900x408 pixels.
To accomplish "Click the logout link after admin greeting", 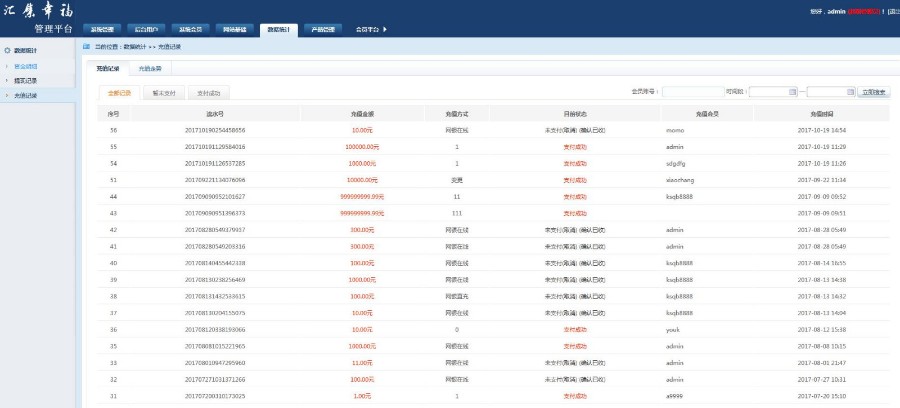I will tap(893, 11).
